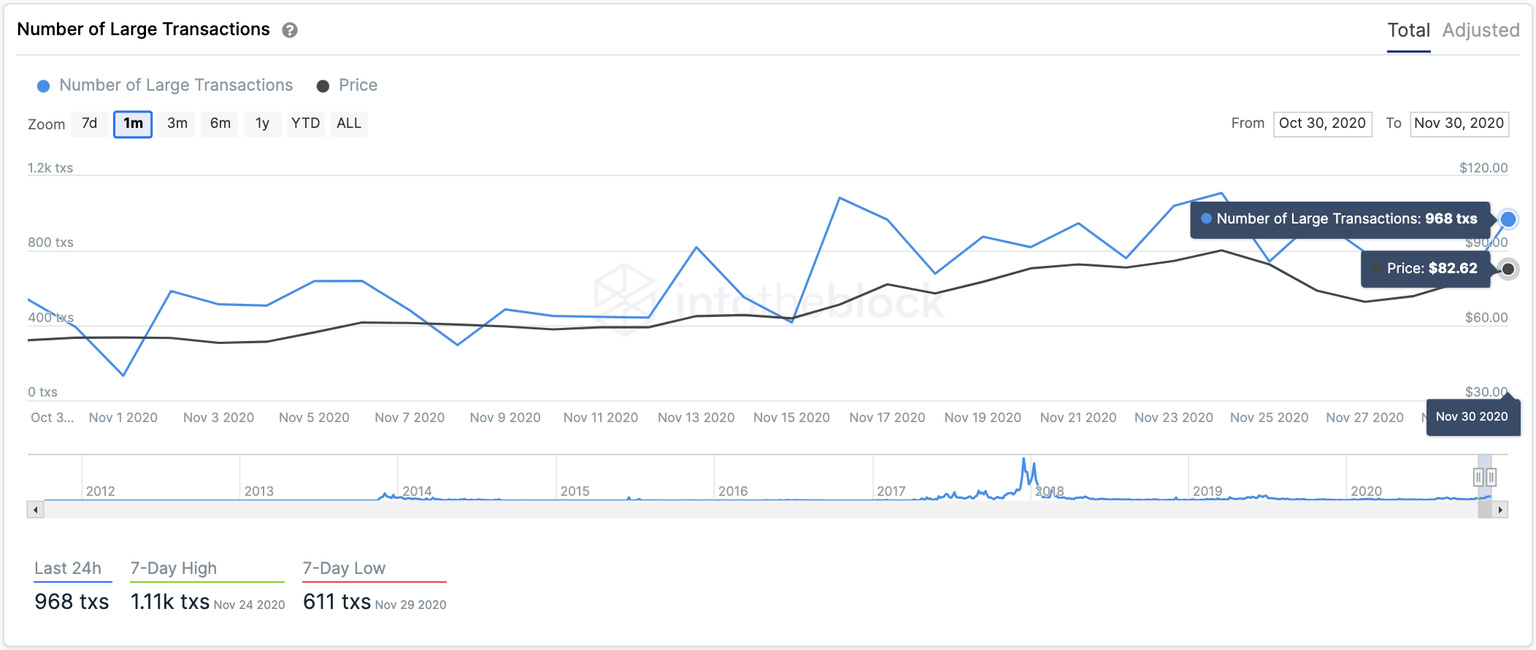Viewport: 1536px width, 650px height.
Task: Click the right navigator range handle
Action: [1491, 477]
